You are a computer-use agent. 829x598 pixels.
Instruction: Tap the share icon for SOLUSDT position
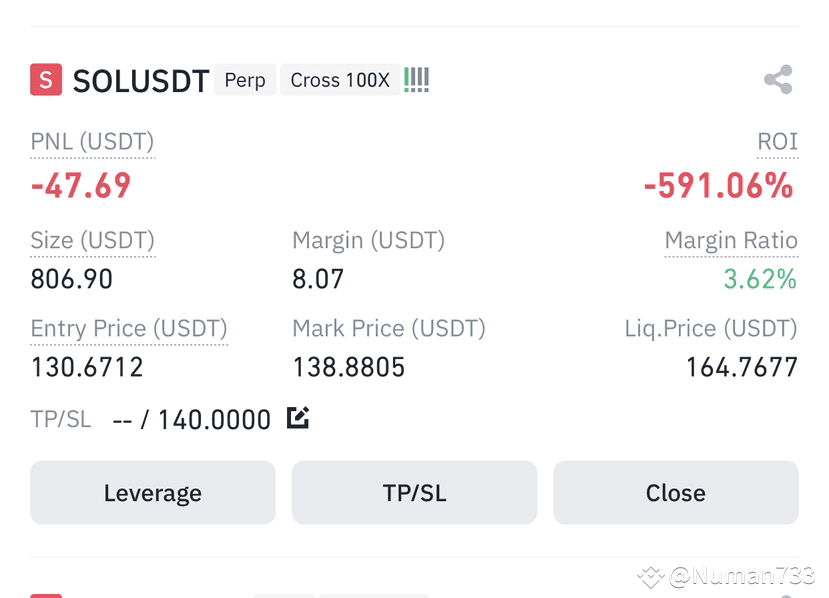pos(778,80)
